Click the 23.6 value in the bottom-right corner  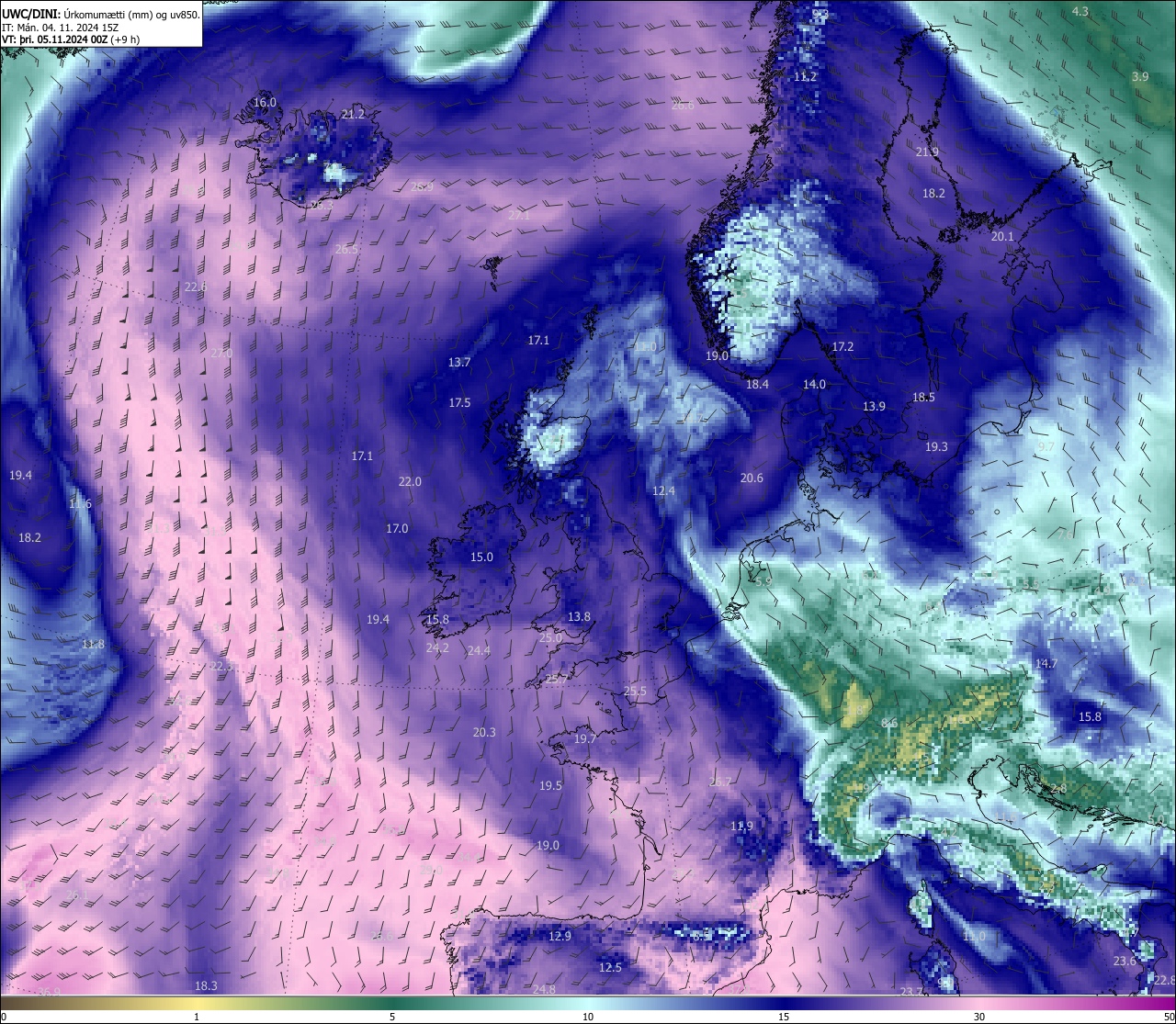tap(1125, 961)
